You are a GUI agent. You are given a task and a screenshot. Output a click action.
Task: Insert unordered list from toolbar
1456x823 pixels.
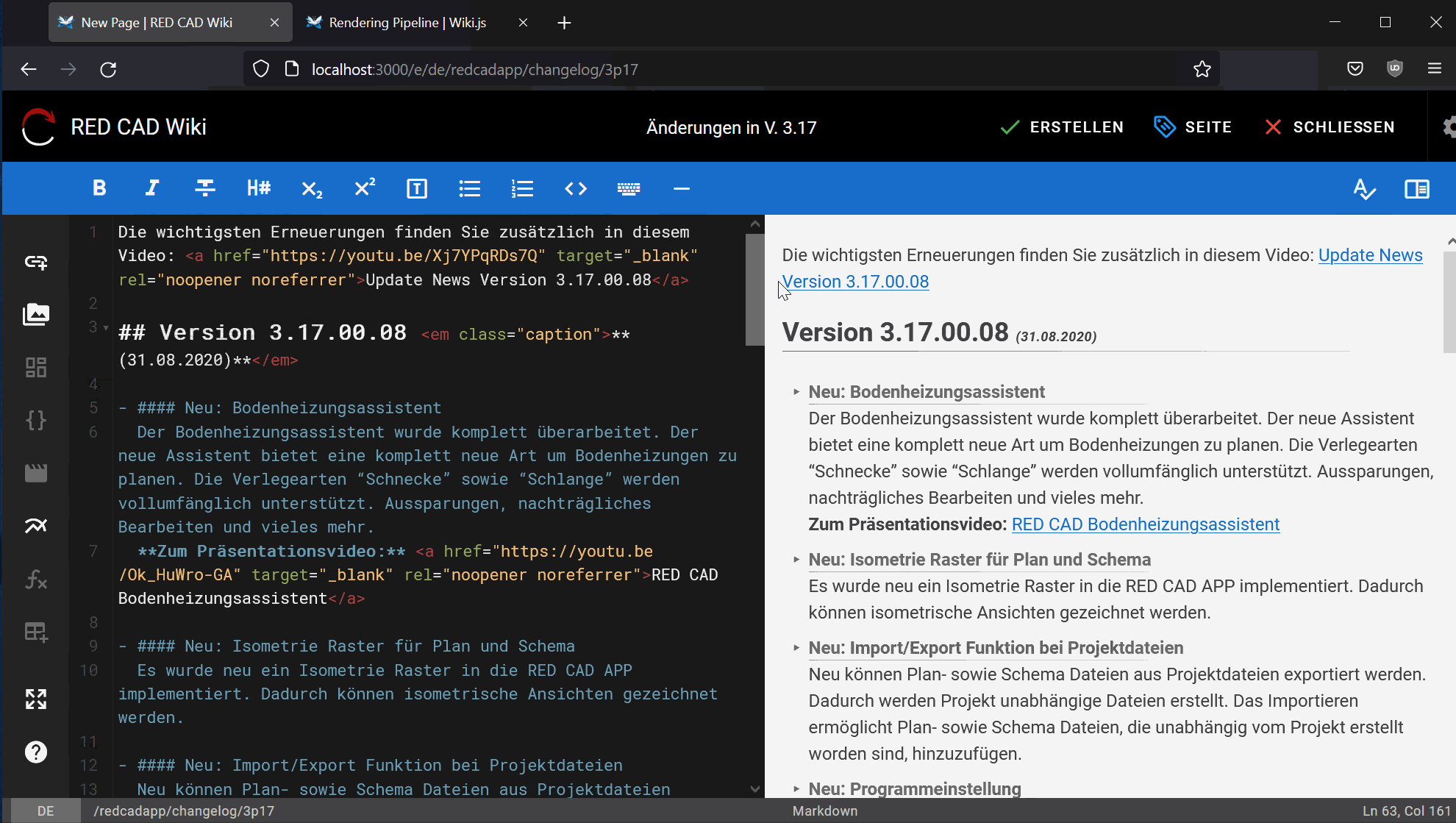pyautogui.click(x=469, y=189)
